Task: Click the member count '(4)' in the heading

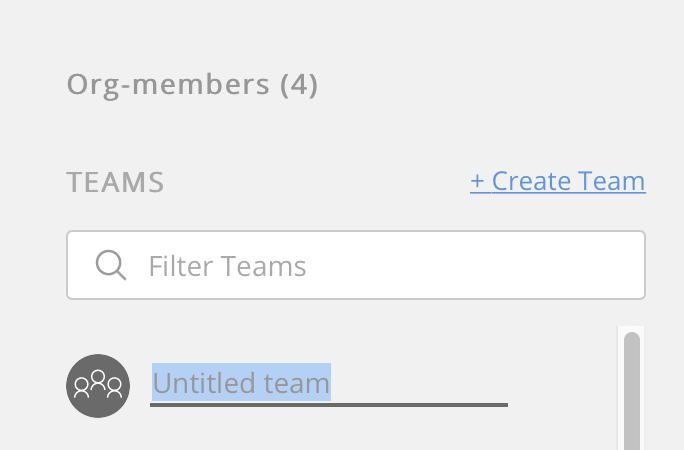Action: [298, 84]
